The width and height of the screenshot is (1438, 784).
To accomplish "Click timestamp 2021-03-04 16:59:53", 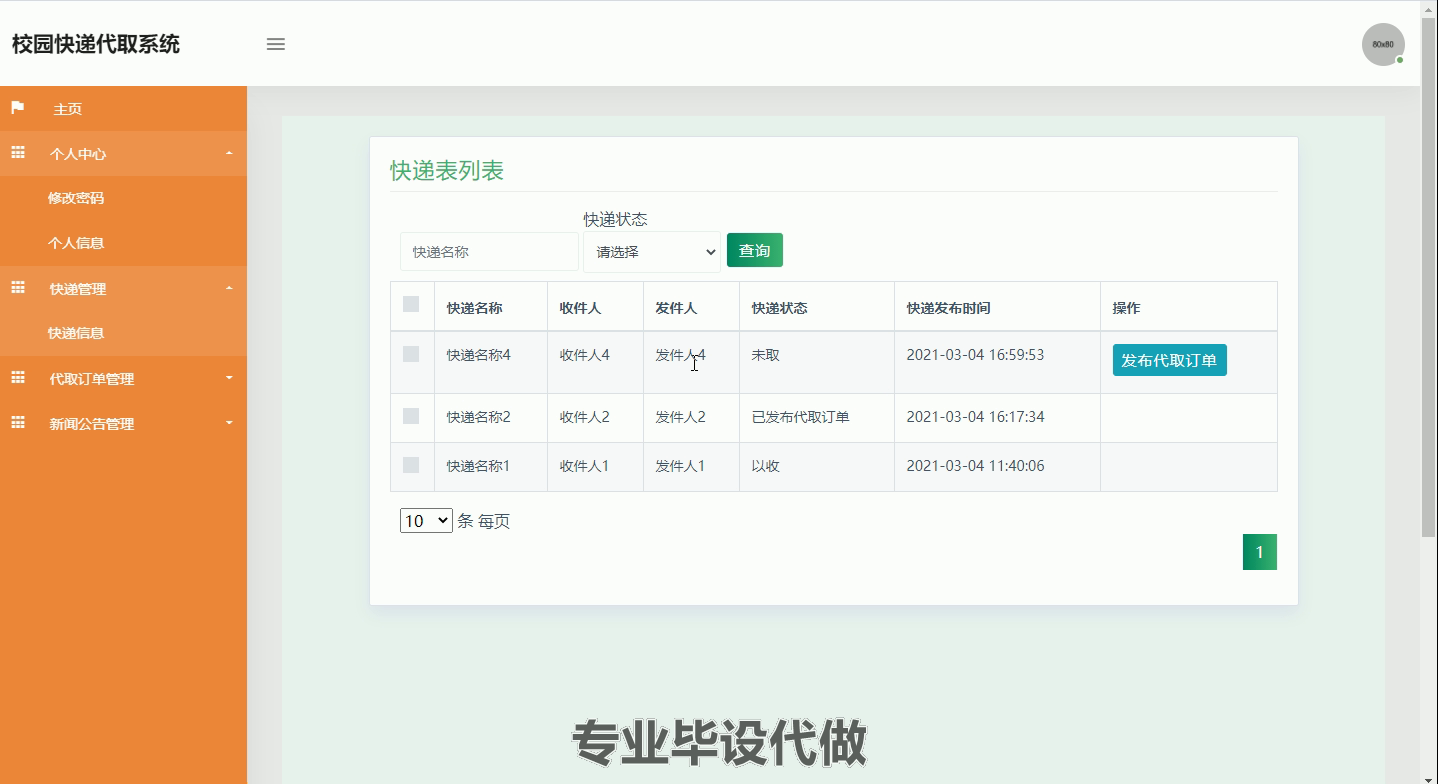I will pos(975,355).
